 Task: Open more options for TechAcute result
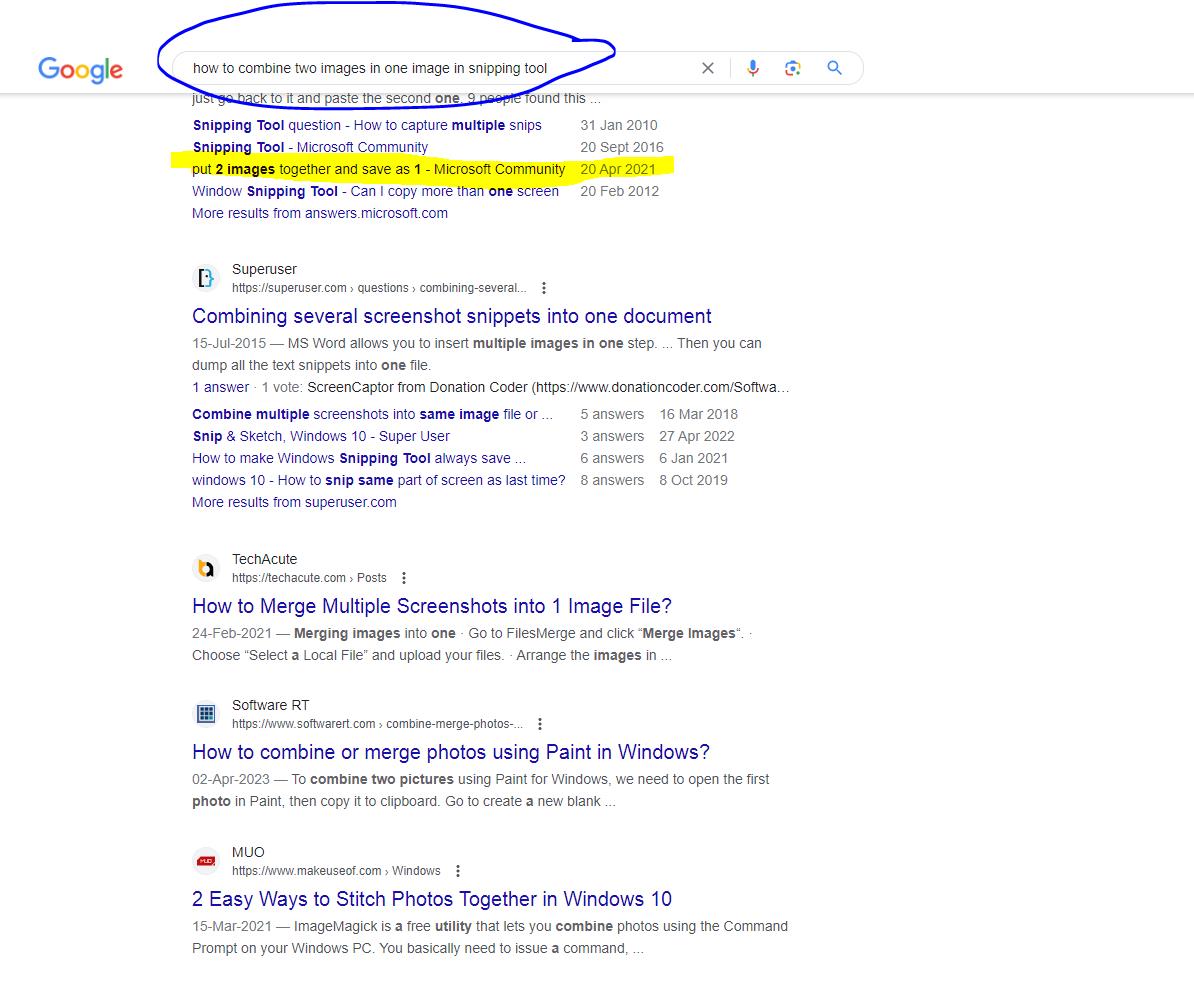pos(404,578)
